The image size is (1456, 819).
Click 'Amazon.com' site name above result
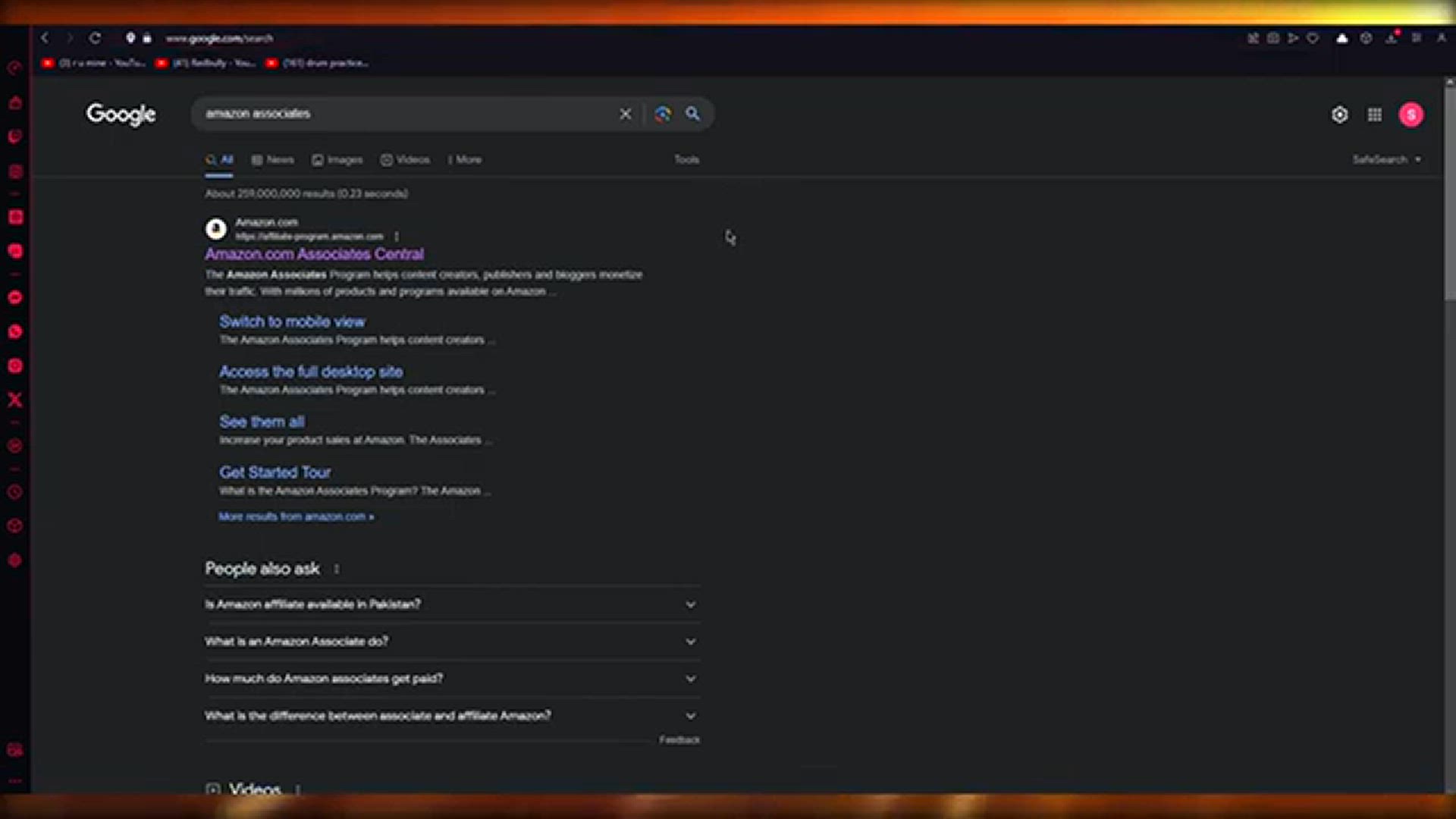266,222
